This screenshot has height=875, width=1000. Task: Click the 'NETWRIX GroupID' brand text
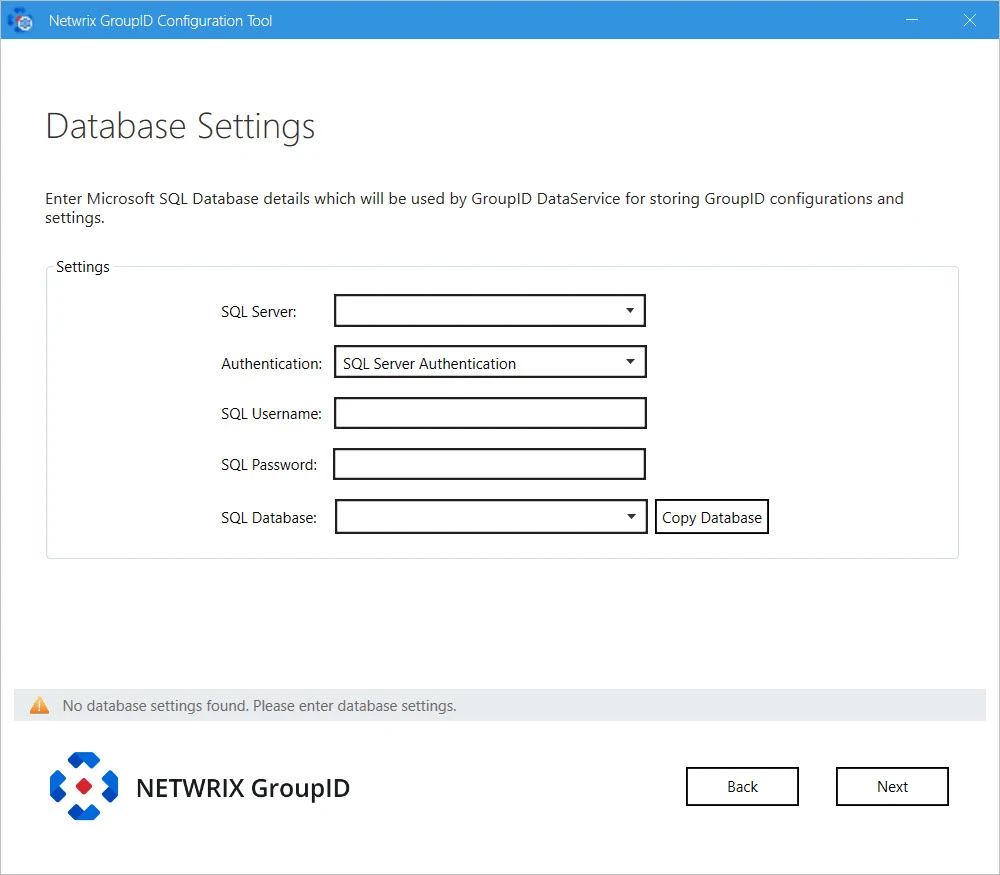click(243, 788)
